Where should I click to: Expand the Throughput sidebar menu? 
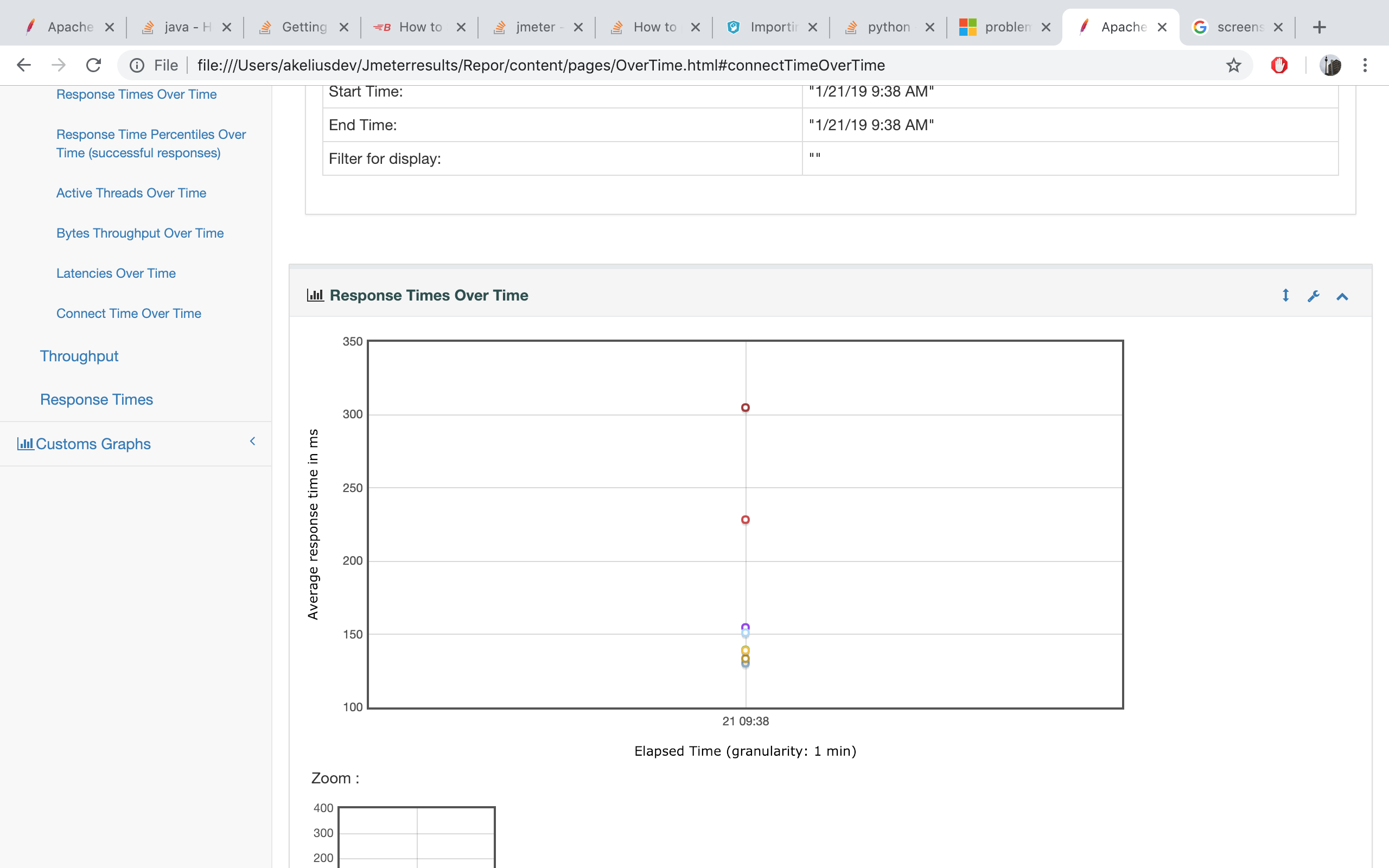point(79,356)
